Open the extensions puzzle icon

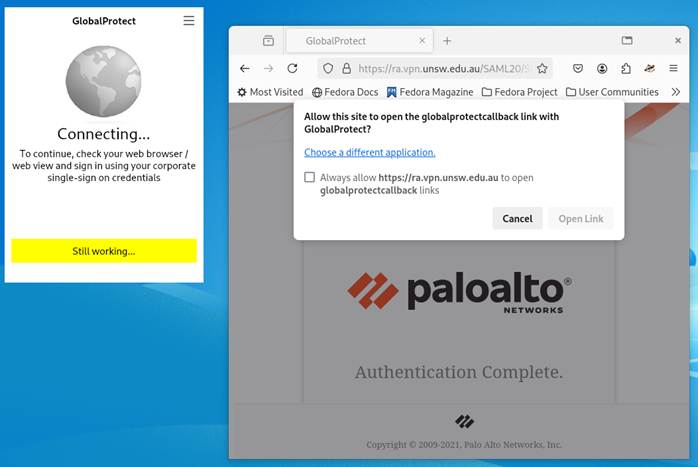click(x=626, y=69)
